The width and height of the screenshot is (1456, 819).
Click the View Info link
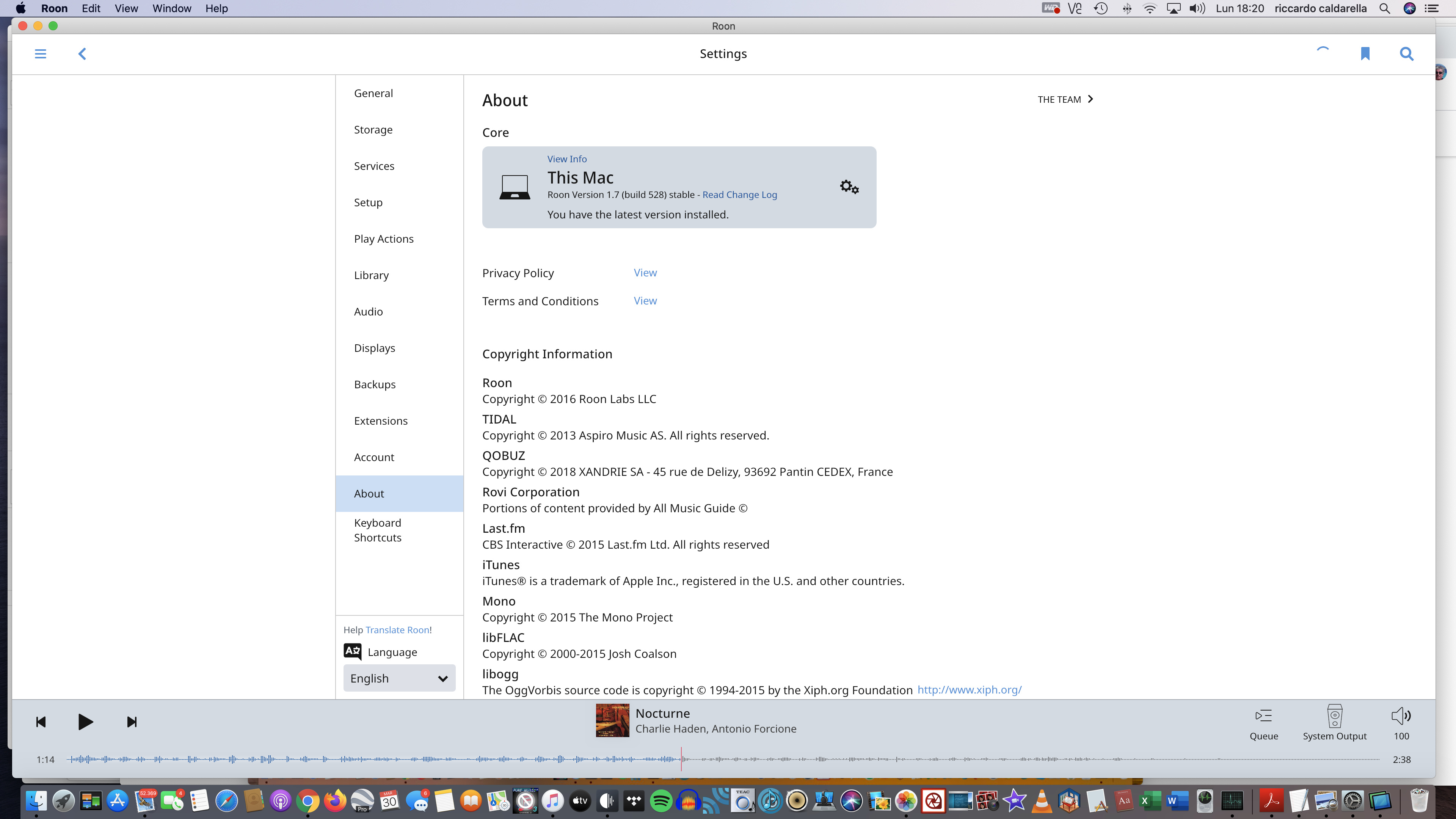point(567,159)
